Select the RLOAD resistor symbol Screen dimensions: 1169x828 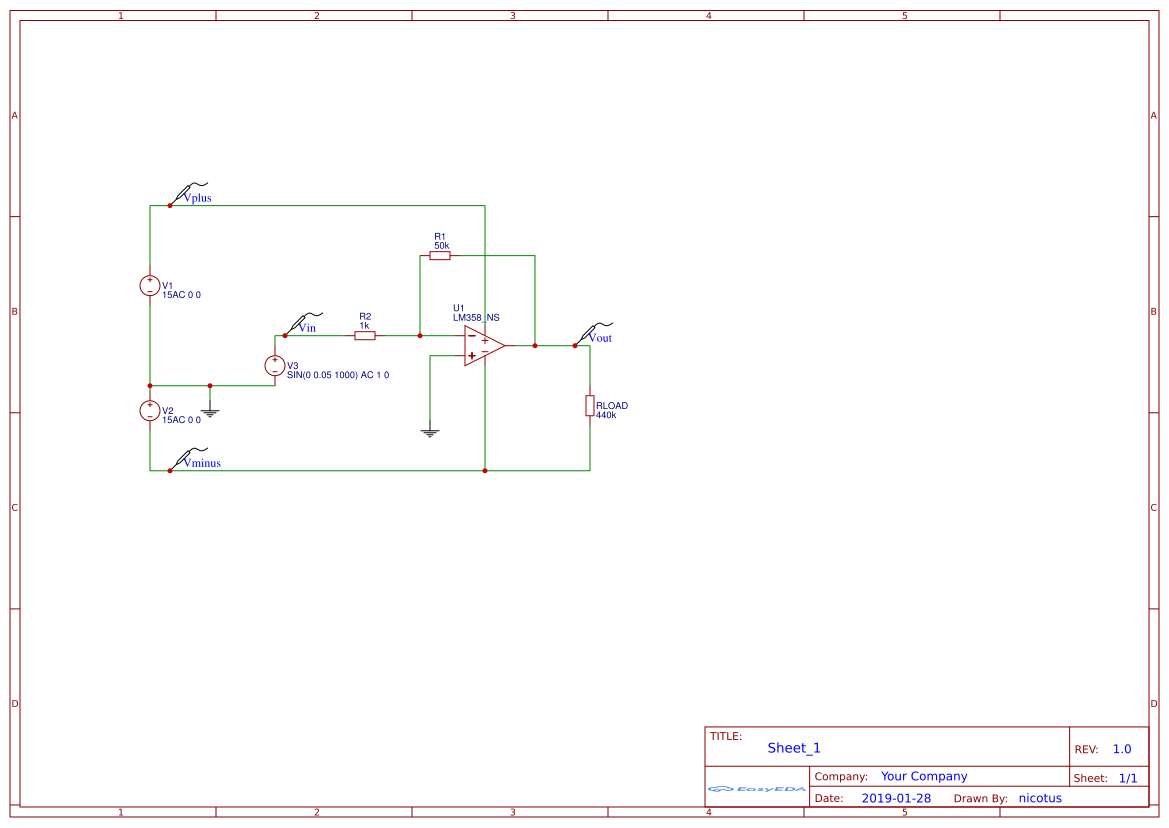pyautogui.click(x=588, y=406)
